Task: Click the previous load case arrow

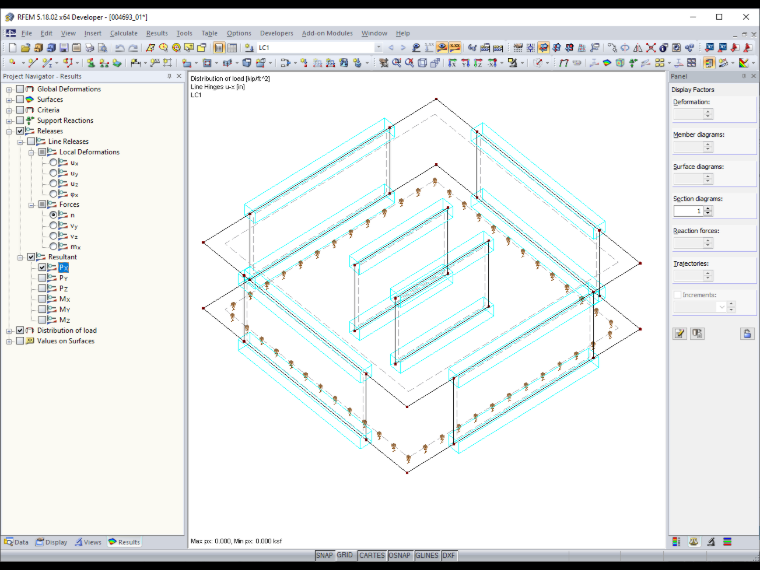Action: click(391, 48)
